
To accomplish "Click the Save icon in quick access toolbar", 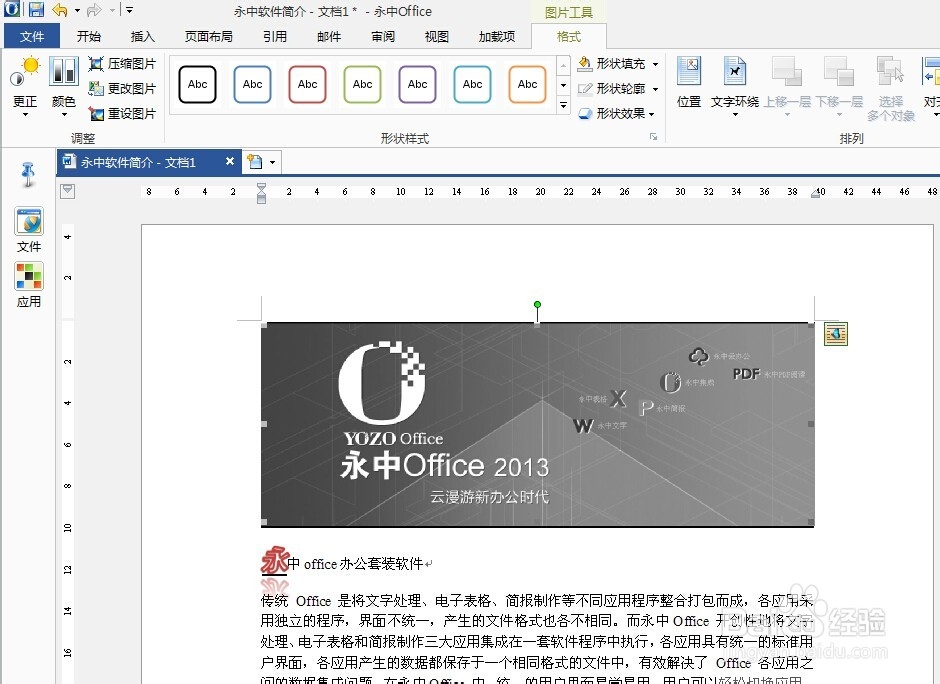I will pyautogui.click(x=37, y=10).
